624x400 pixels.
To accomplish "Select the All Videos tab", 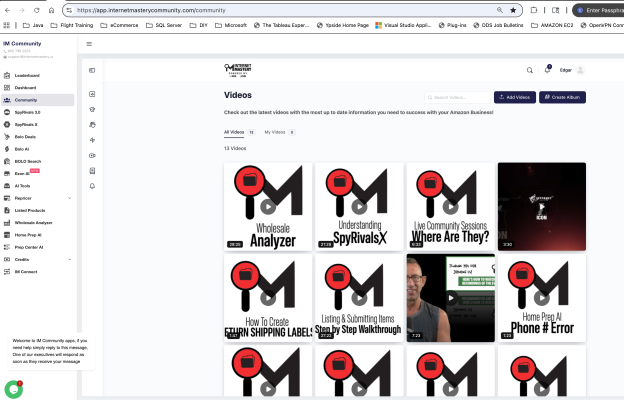I will tap(238, 132).
